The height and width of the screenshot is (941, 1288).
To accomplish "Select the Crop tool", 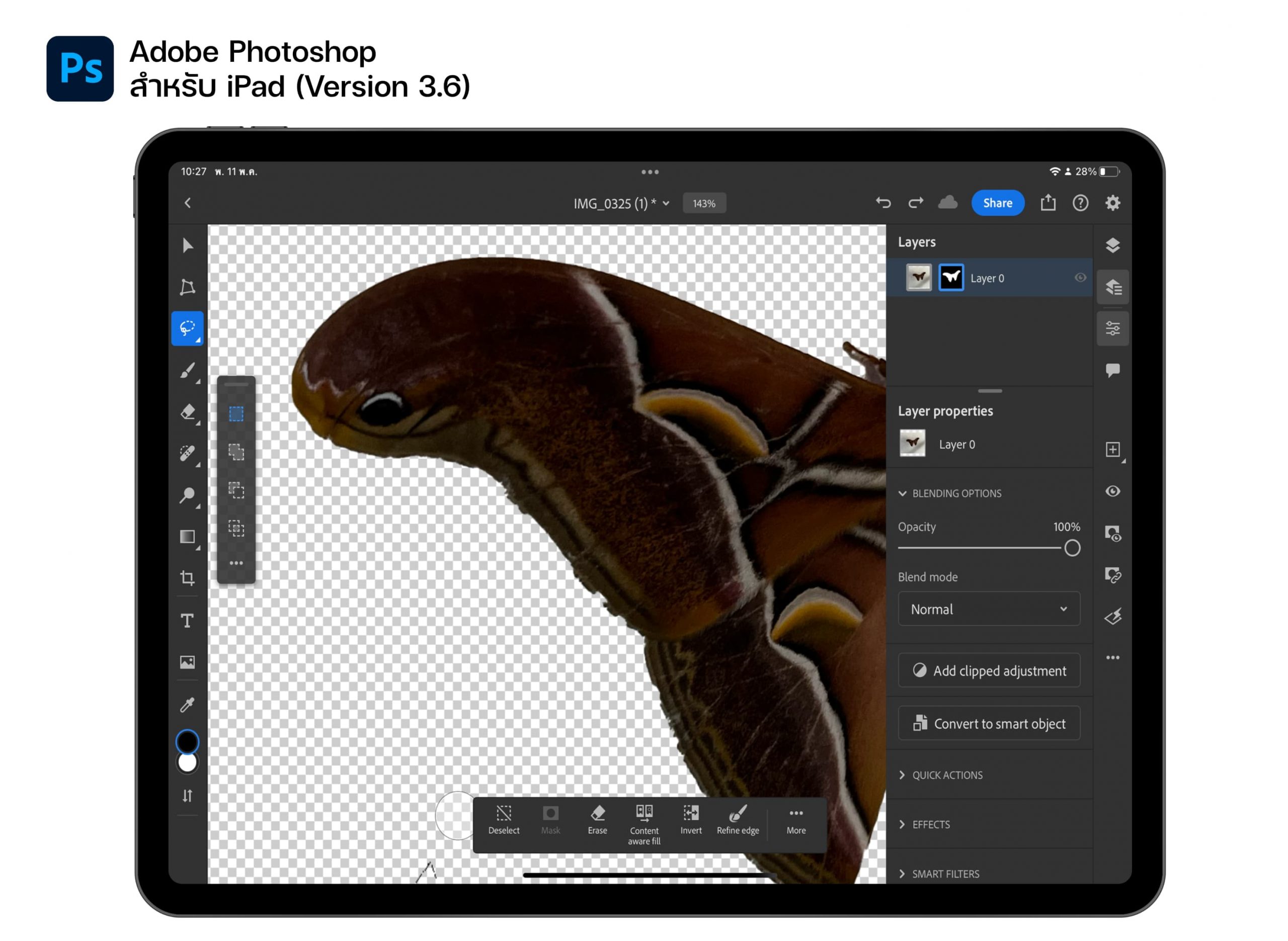I will coord(188,579).
